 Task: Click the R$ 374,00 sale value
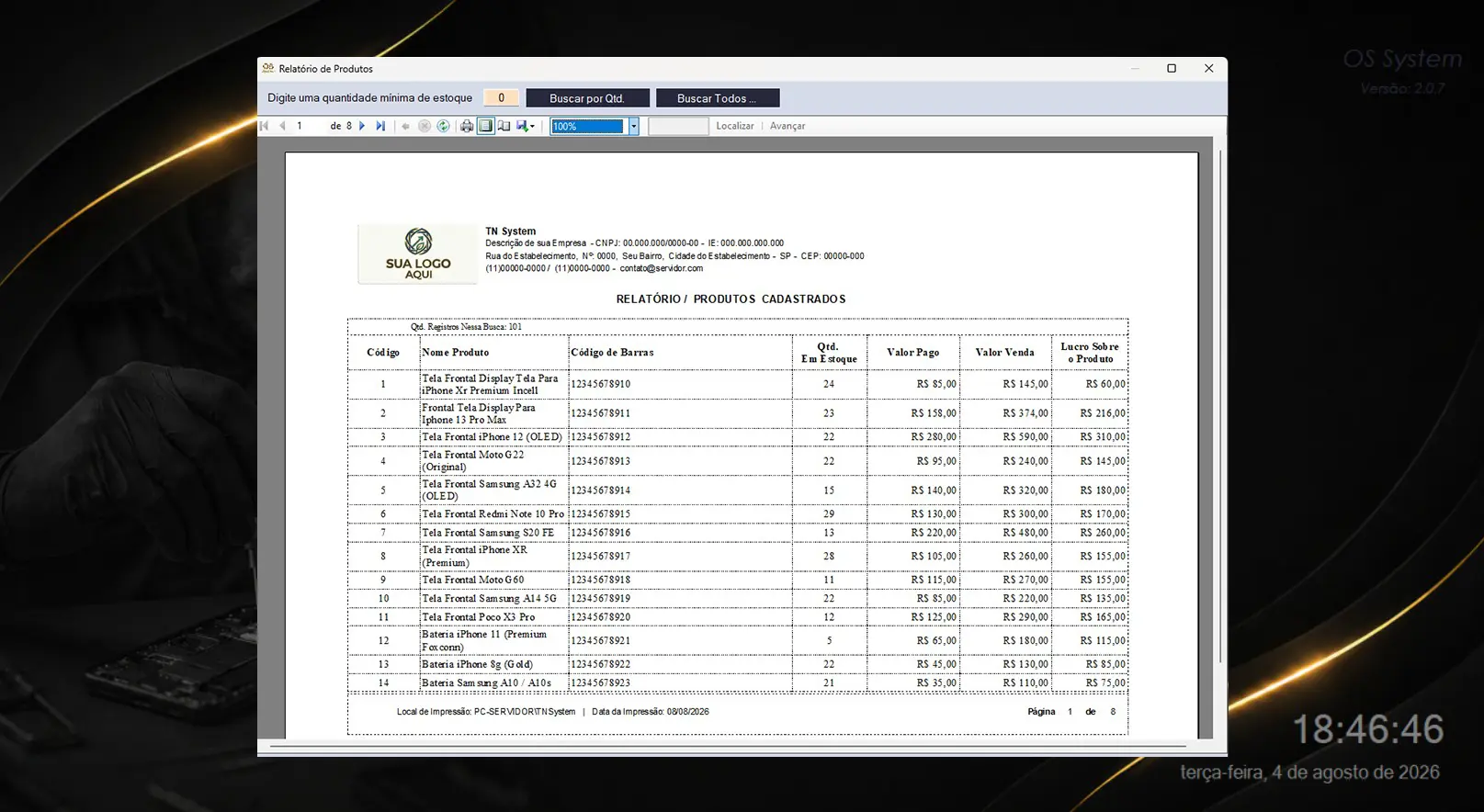(1025, 413)
